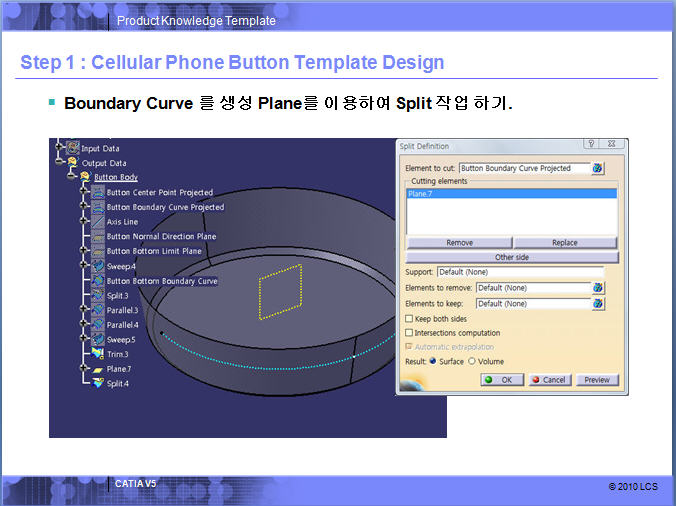Click the Button Body geometrical set icon
Screen dimensions: 676x506
85,177
